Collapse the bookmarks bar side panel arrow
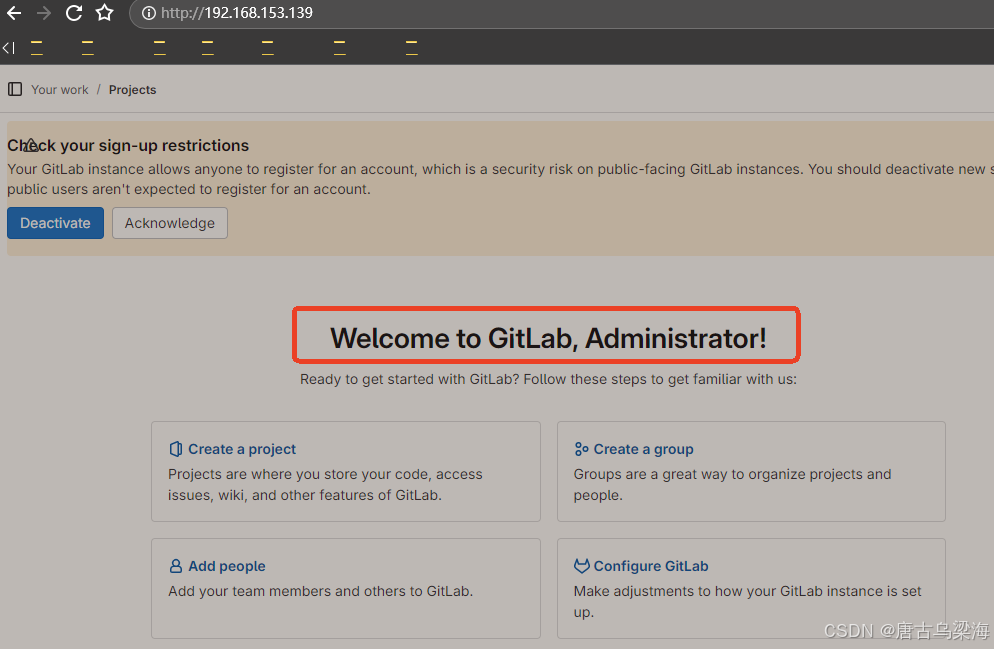The width and height of the screenshot is (994, 649). pyautogui.click(x=8, y=48)
